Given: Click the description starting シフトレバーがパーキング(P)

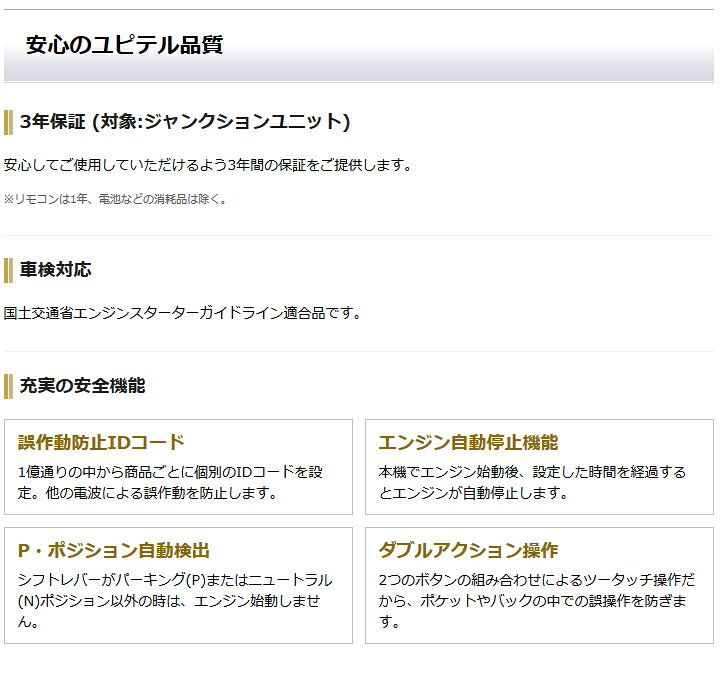Looking at the screenshot, I should click(175, 601).
